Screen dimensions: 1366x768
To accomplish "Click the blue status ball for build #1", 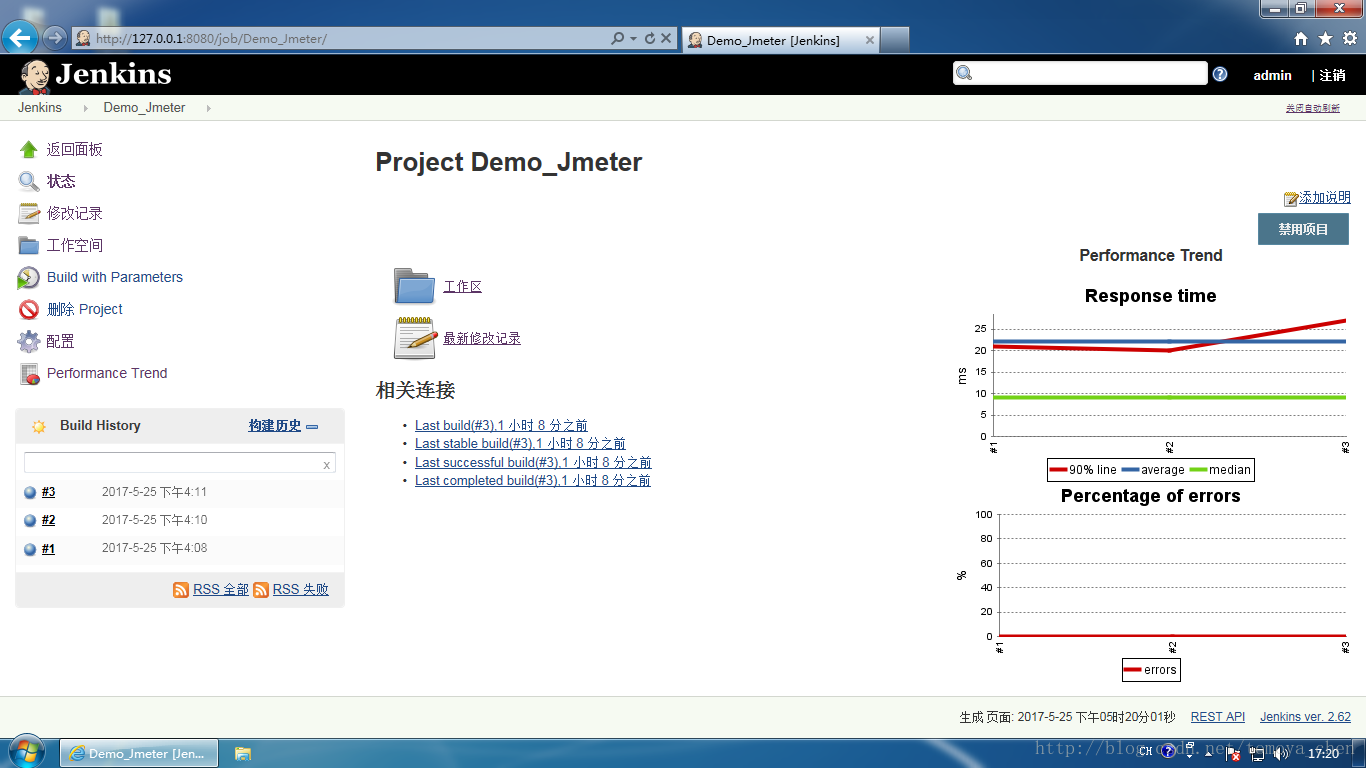I will point(30,549).
